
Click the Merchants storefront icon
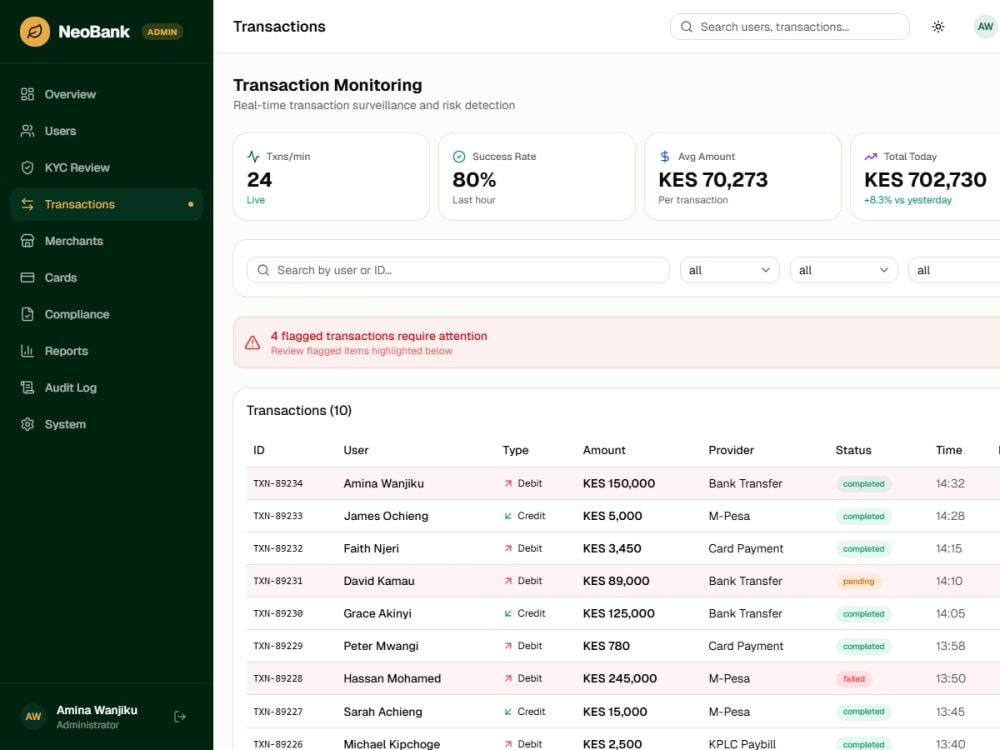click(27, 241)
